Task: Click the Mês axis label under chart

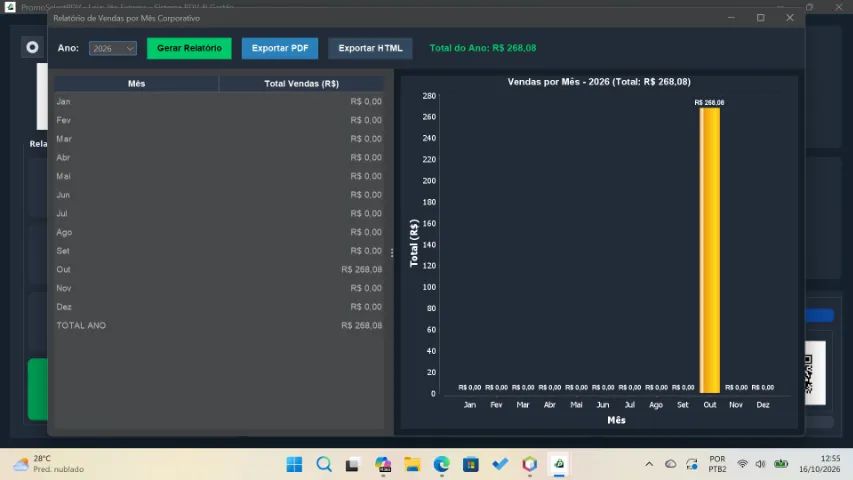Action: point(616,420)
